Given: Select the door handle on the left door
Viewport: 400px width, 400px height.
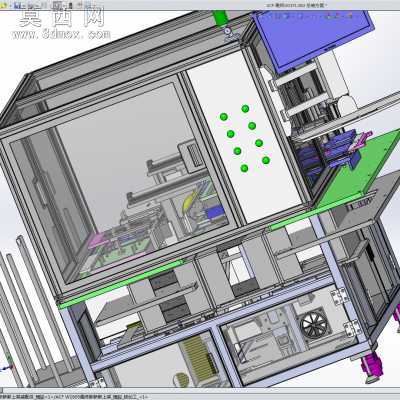Looking at the screenshot, I should tap(41, 191).
